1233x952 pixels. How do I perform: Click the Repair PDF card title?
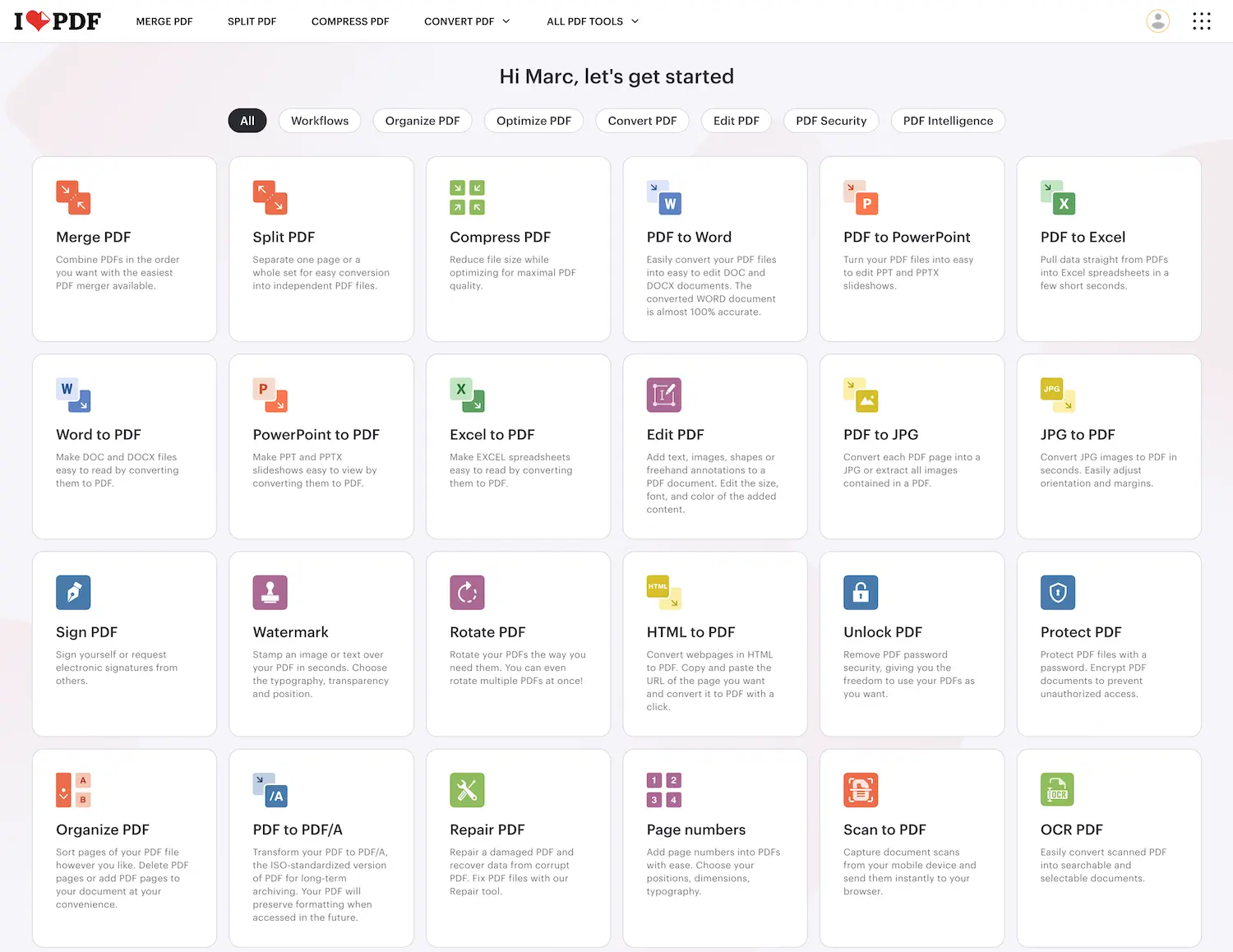487,830
